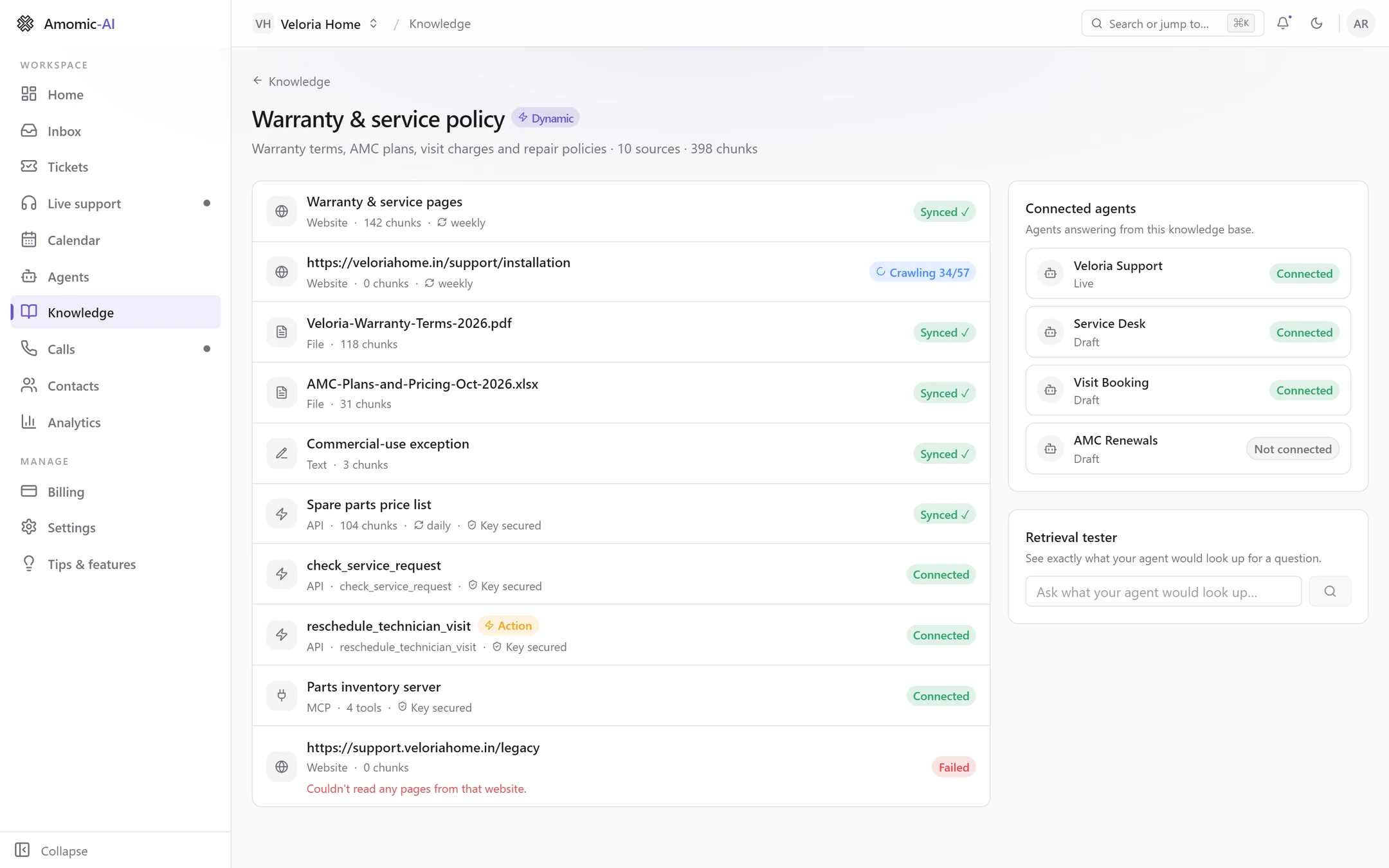This screenshot has height=868, width=1389.
Task: Open the https://support.veloriahome.in/legacy source
Action: 621,766
